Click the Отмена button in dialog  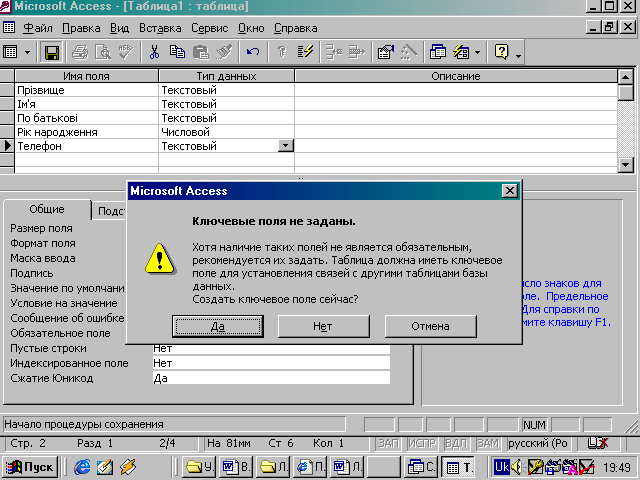click(431, 326)
